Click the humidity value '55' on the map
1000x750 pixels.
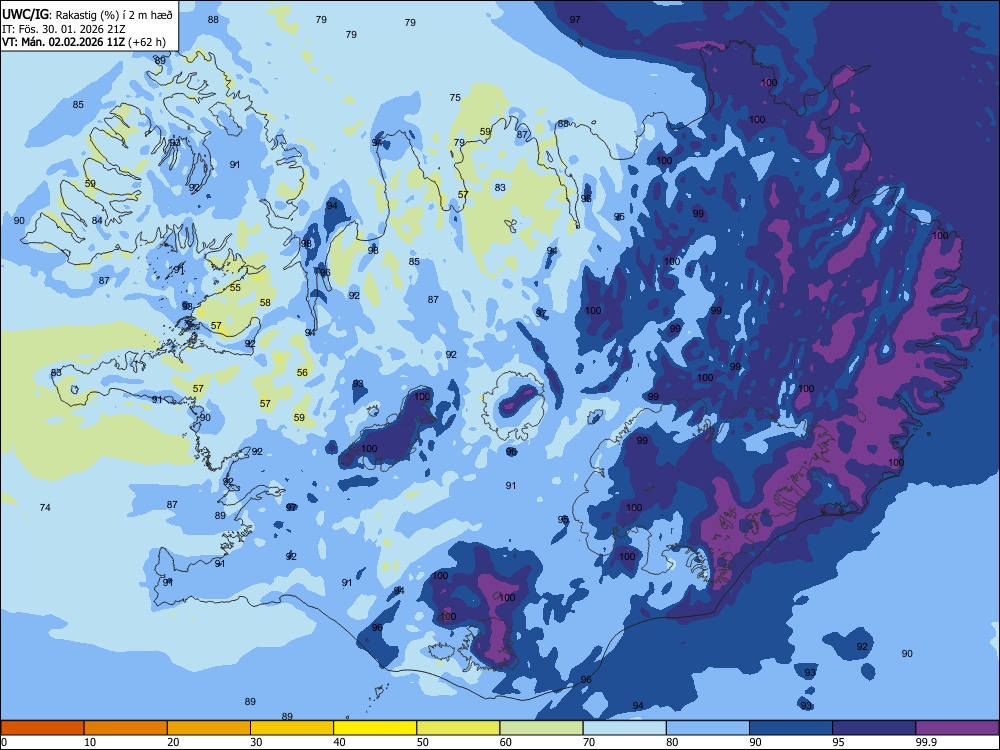(x=235, y=288)
